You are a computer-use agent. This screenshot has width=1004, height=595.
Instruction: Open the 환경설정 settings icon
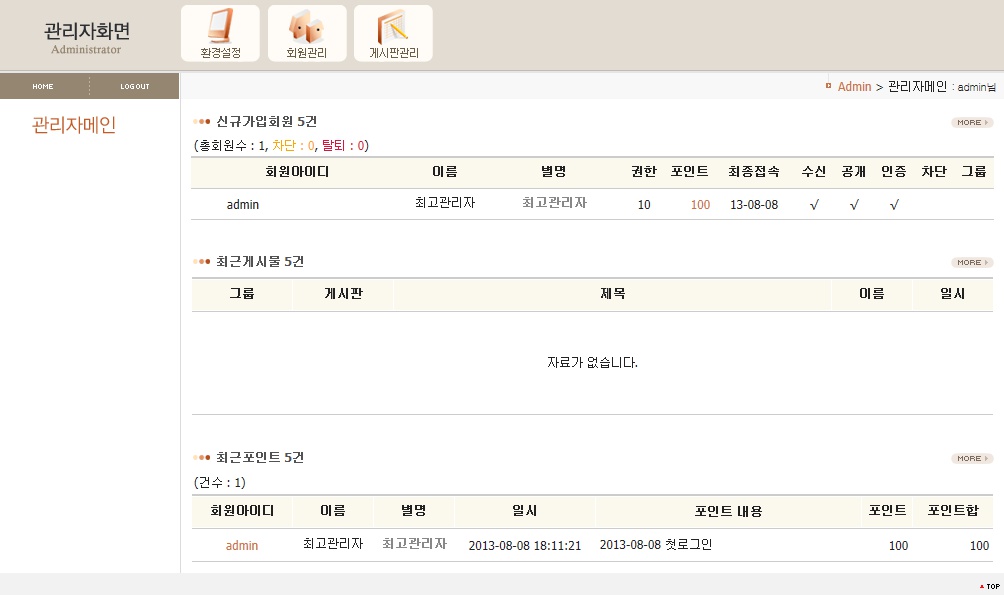[220, 33]
